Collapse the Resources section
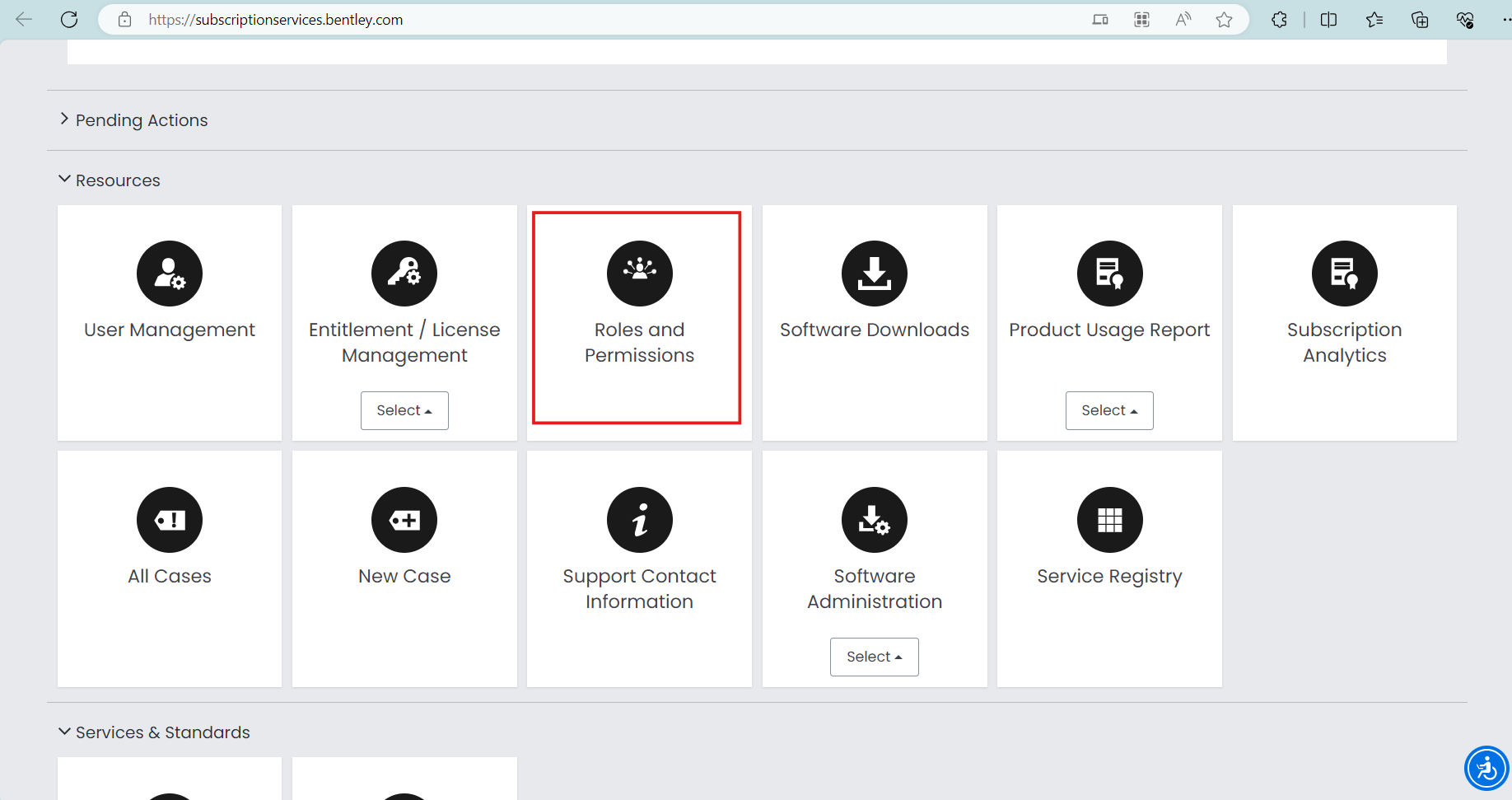 (x=110, y=180)
